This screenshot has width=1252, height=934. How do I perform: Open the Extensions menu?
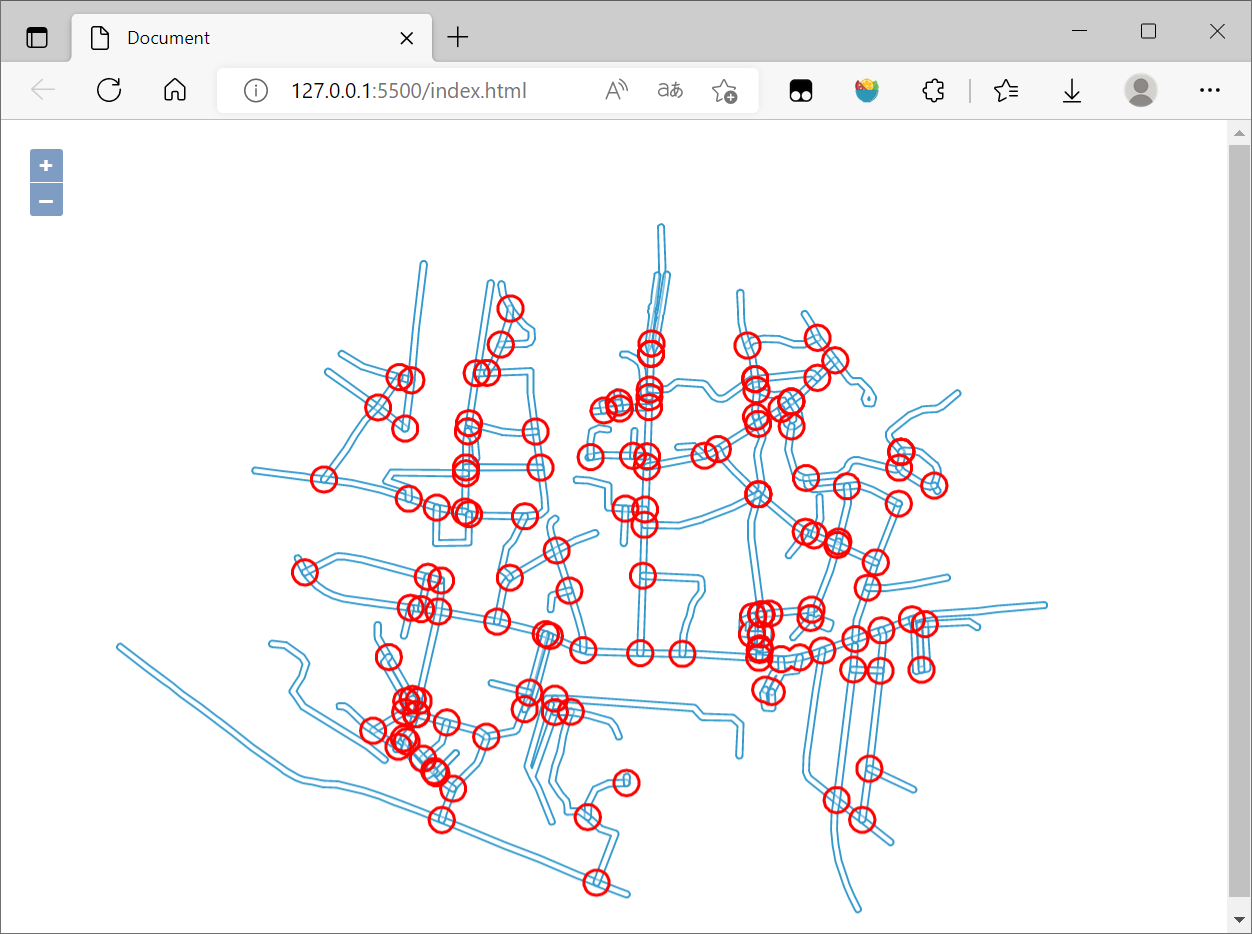click(933, 91)
